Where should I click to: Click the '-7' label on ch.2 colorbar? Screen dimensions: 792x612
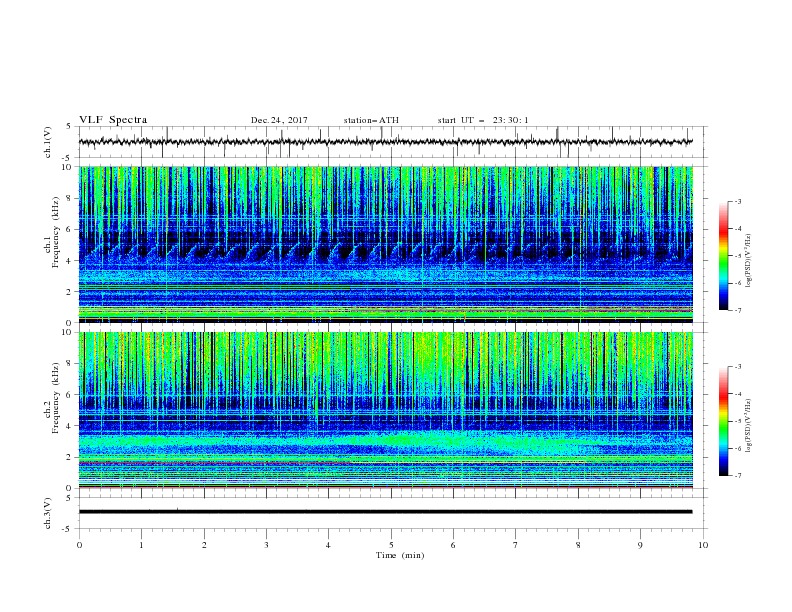click(x=738, y=475)
